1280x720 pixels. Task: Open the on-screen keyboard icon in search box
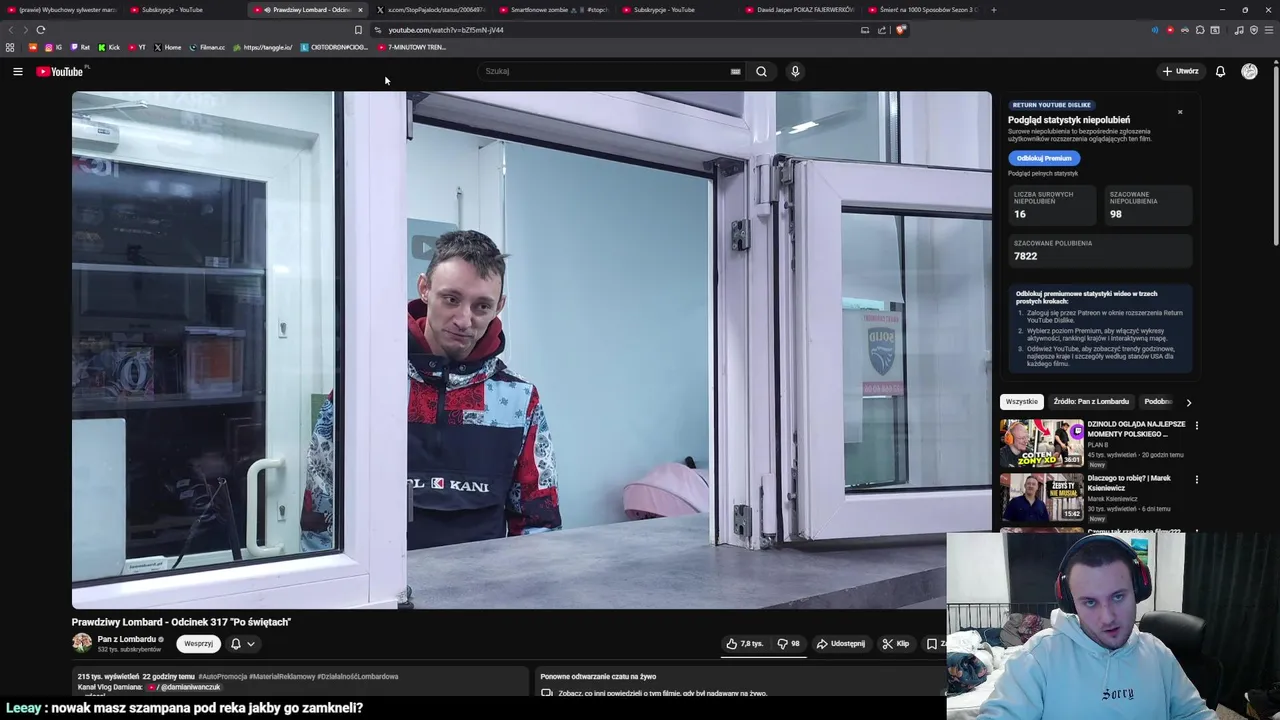(x=735, y=71)
